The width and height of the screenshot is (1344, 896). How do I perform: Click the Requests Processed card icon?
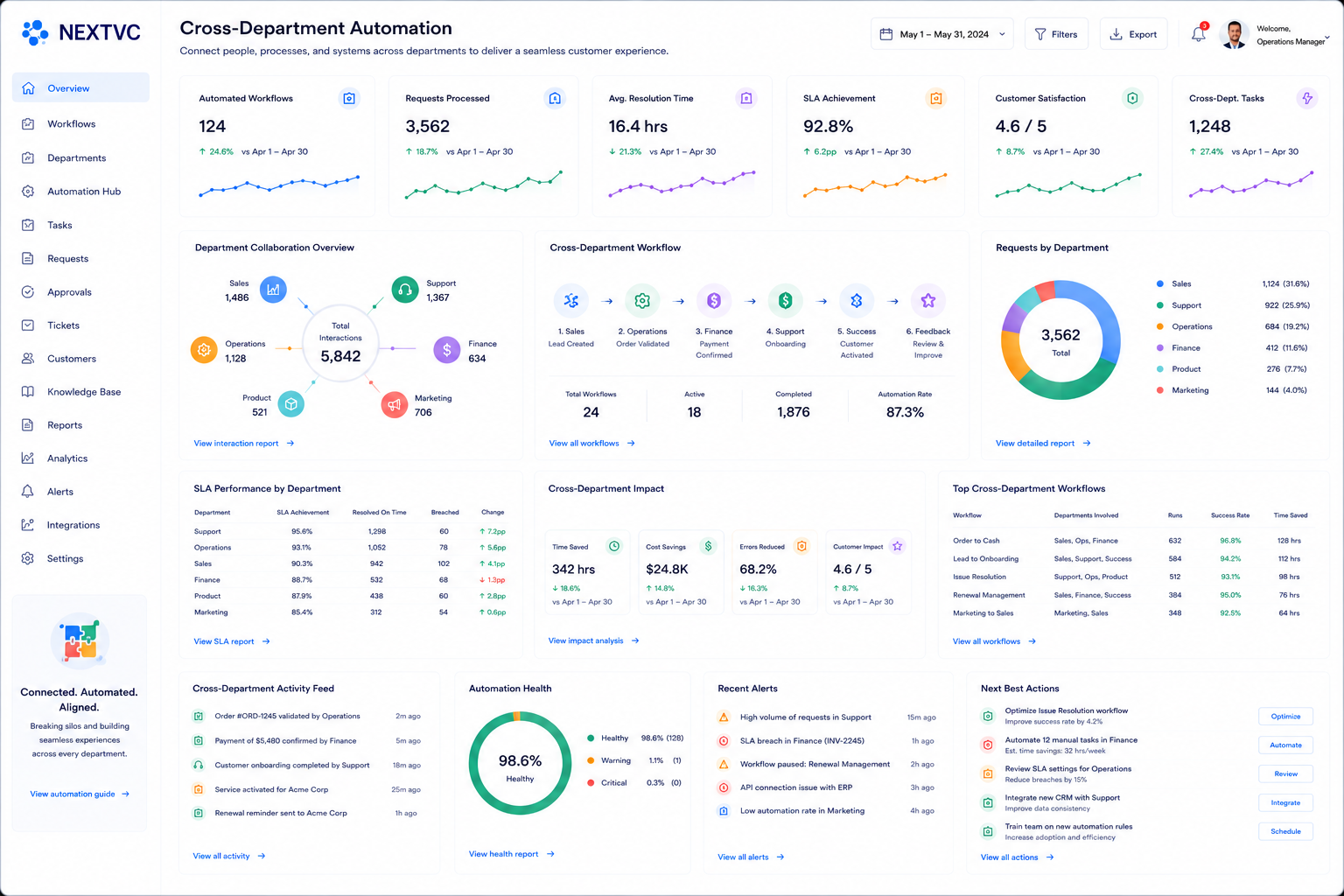point(555,98)
